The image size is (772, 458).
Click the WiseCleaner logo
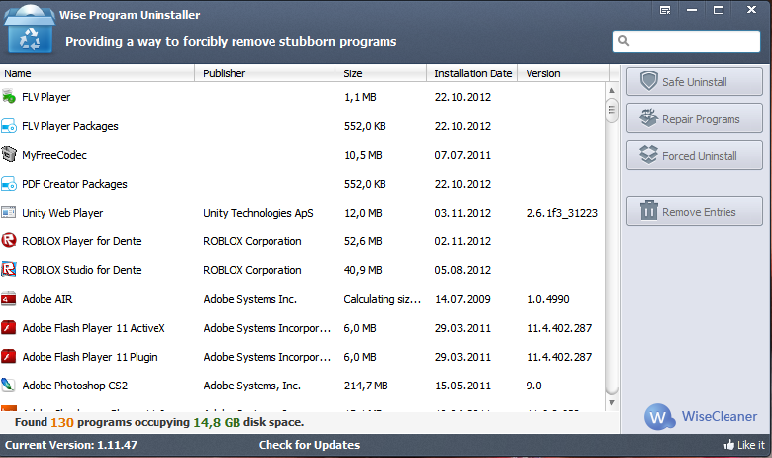701,416
